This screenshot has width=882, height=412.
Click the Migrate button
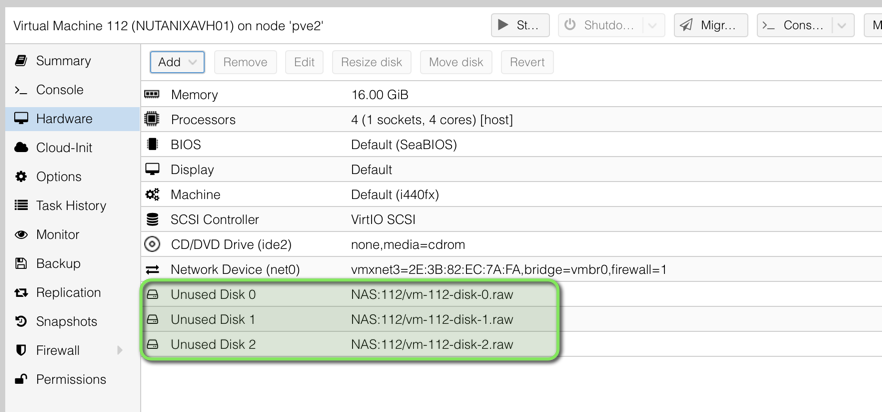click(711, 25)
